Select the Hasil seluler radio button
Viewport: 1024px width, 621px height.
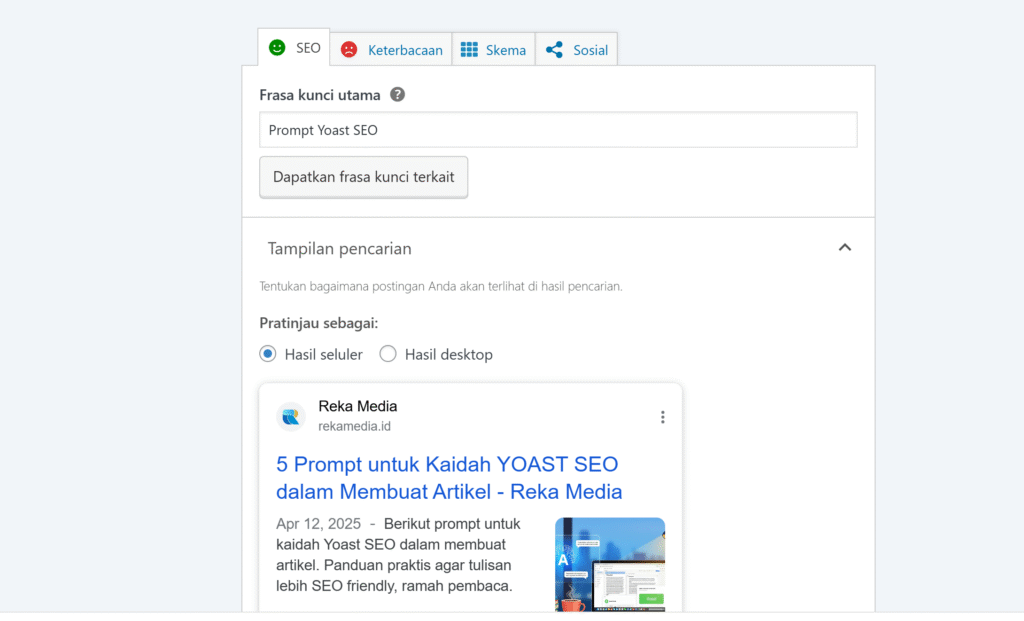point(268,354)
